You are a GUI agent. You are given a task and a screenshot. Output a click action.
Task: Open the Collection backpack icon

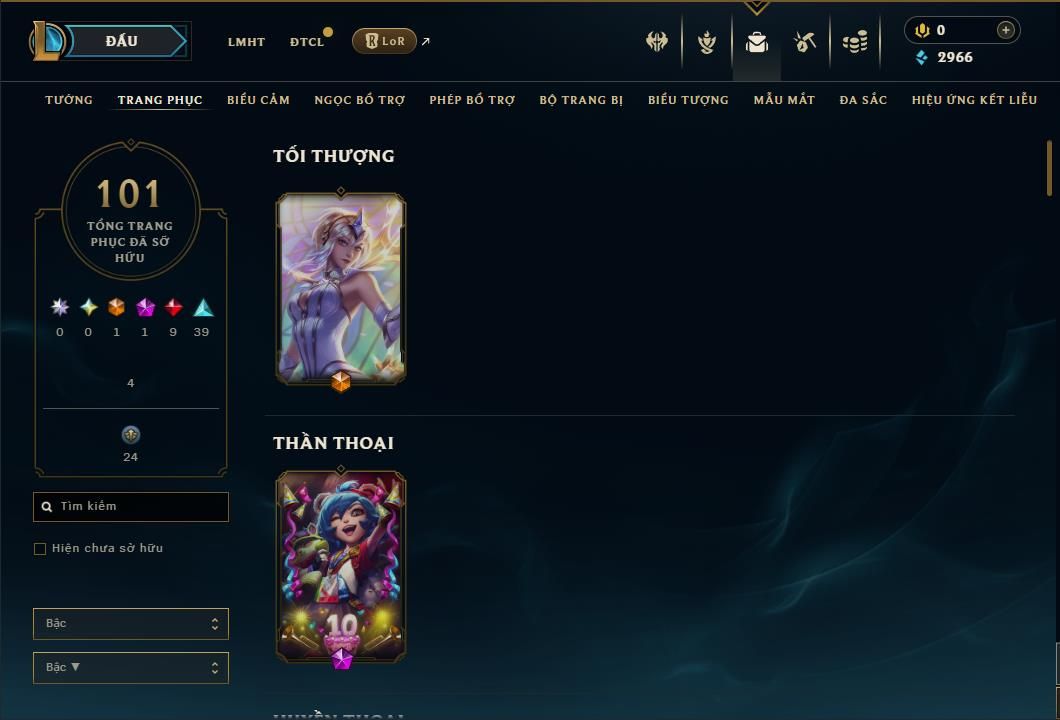point(756,42)
